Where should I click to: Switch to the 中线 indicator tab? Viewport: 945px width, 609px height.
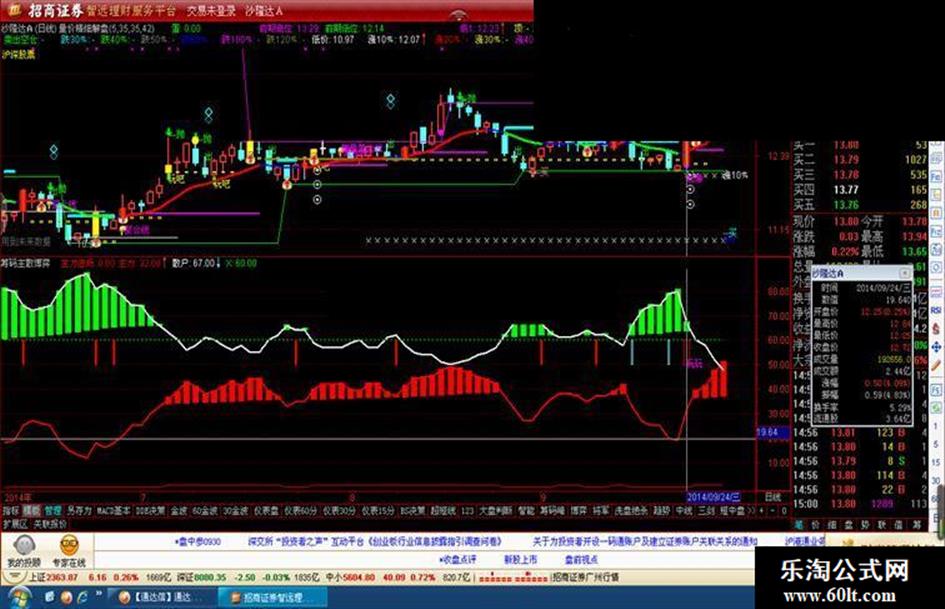[x=684, y=511]
